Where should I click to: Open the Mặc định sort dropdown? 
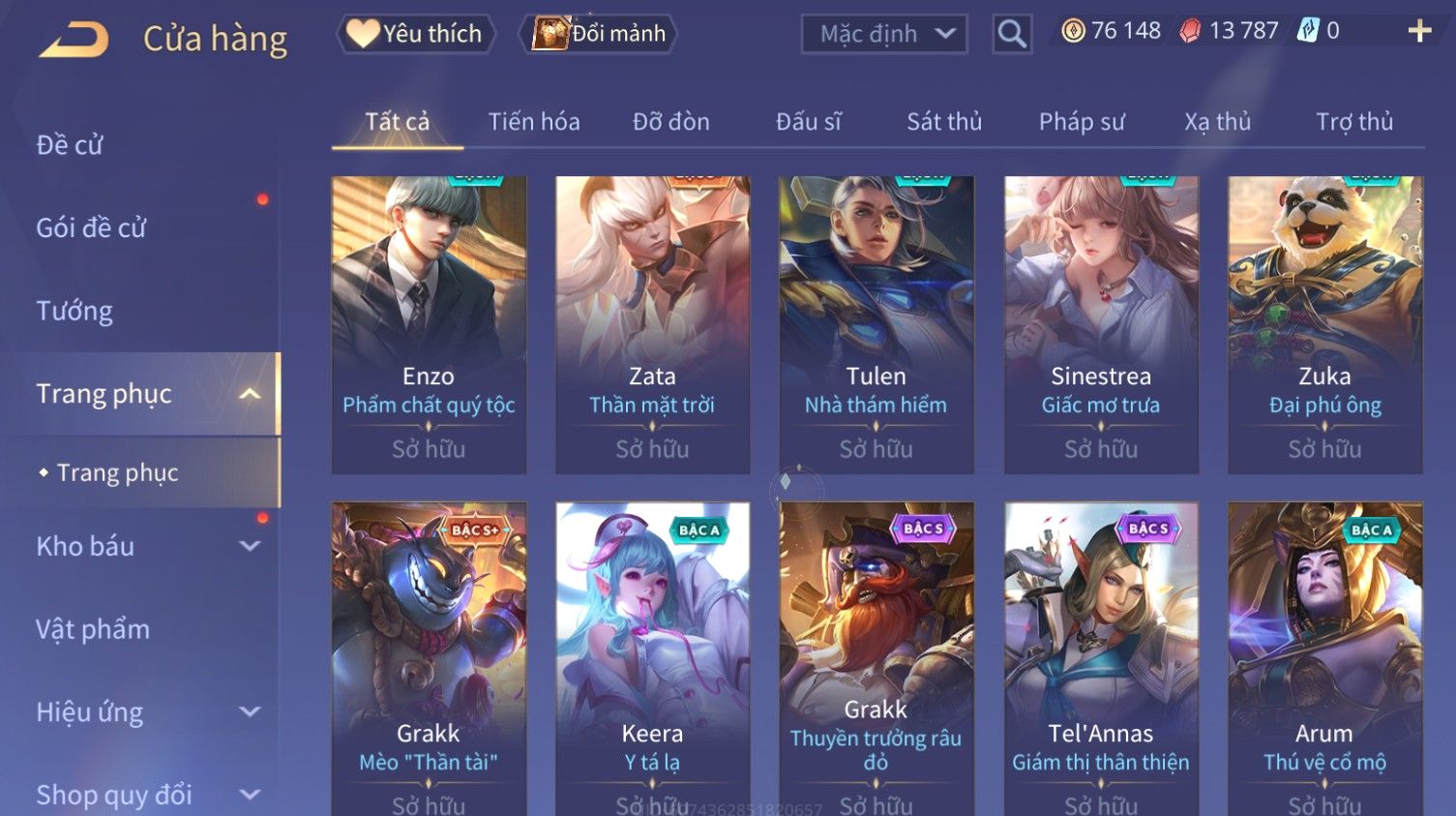coord(884,35)
